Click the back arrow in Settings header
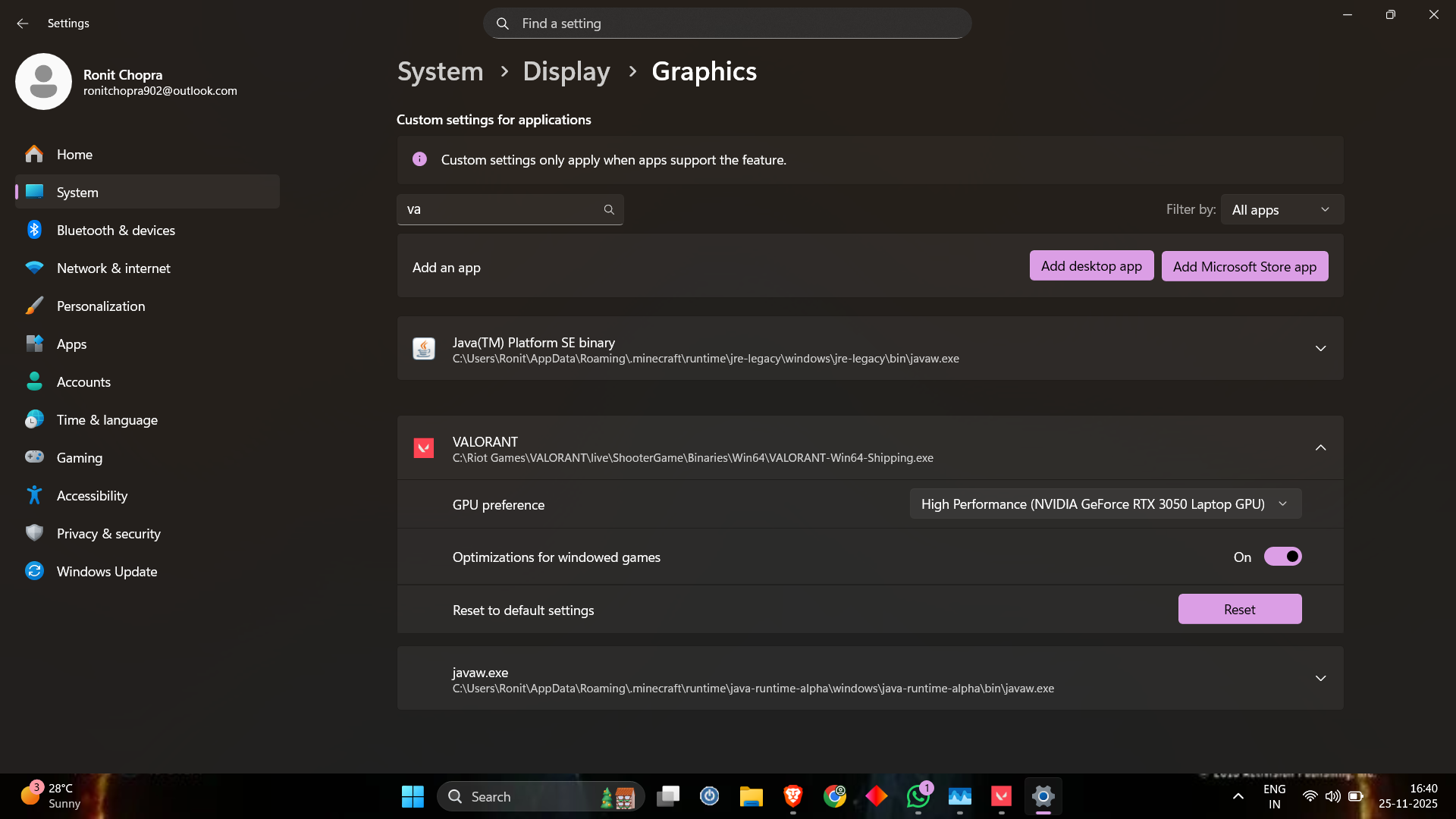This screenshot has height=819, width=1456. click(22, 24)
